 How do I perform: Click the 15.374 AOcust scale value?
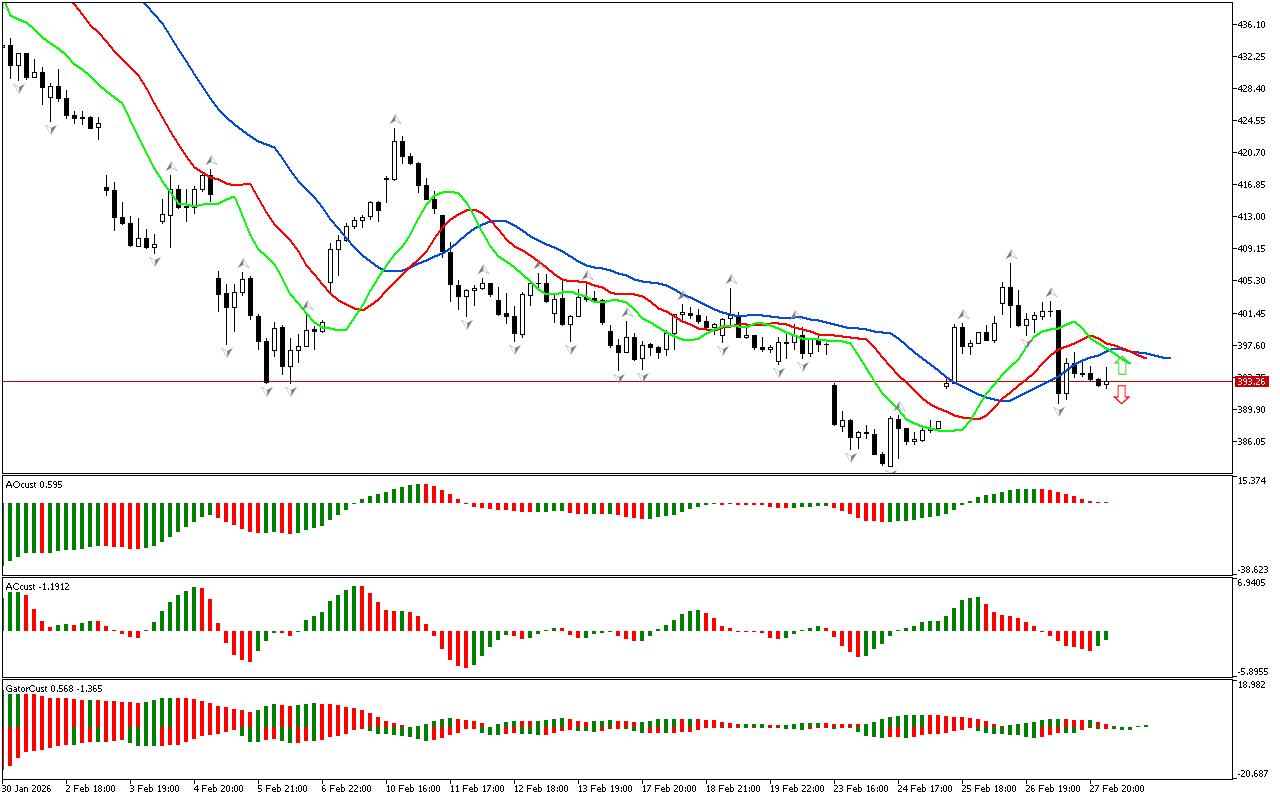click(1253, 481)
